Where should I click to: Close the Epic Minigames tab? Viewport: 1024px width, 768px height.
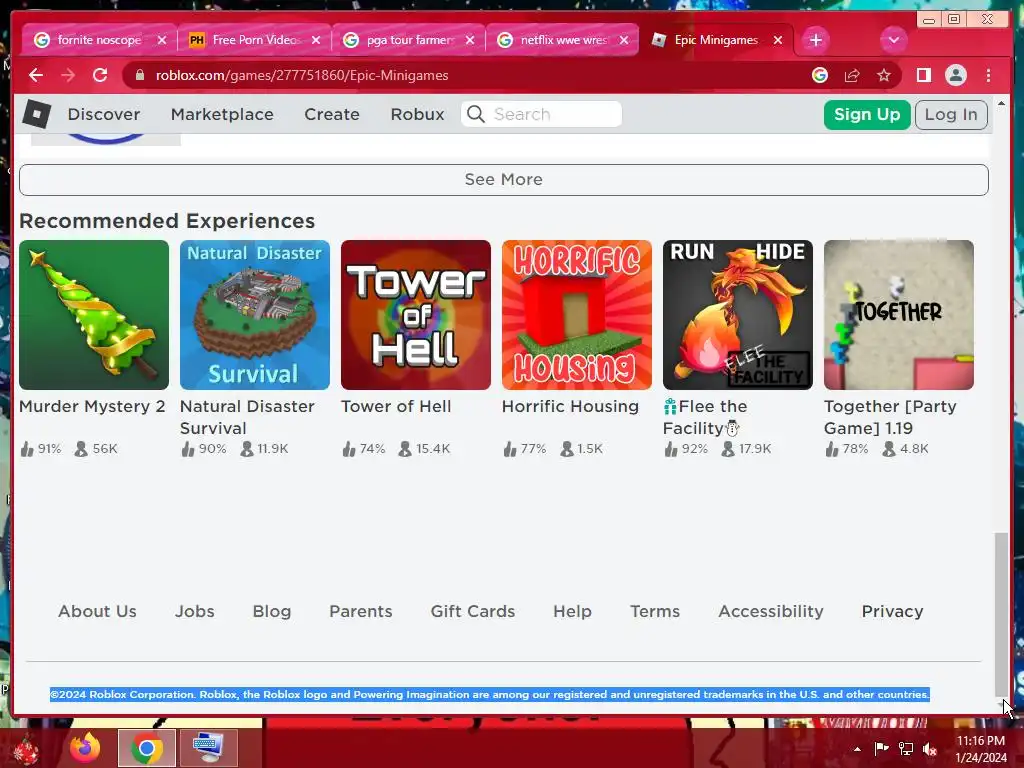pyautogui.click(x=778, y=40)
